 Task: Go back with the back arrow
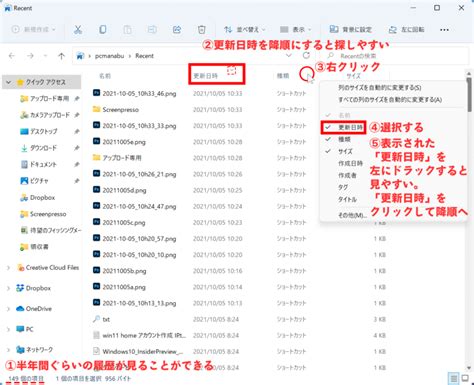pos(12,56)
